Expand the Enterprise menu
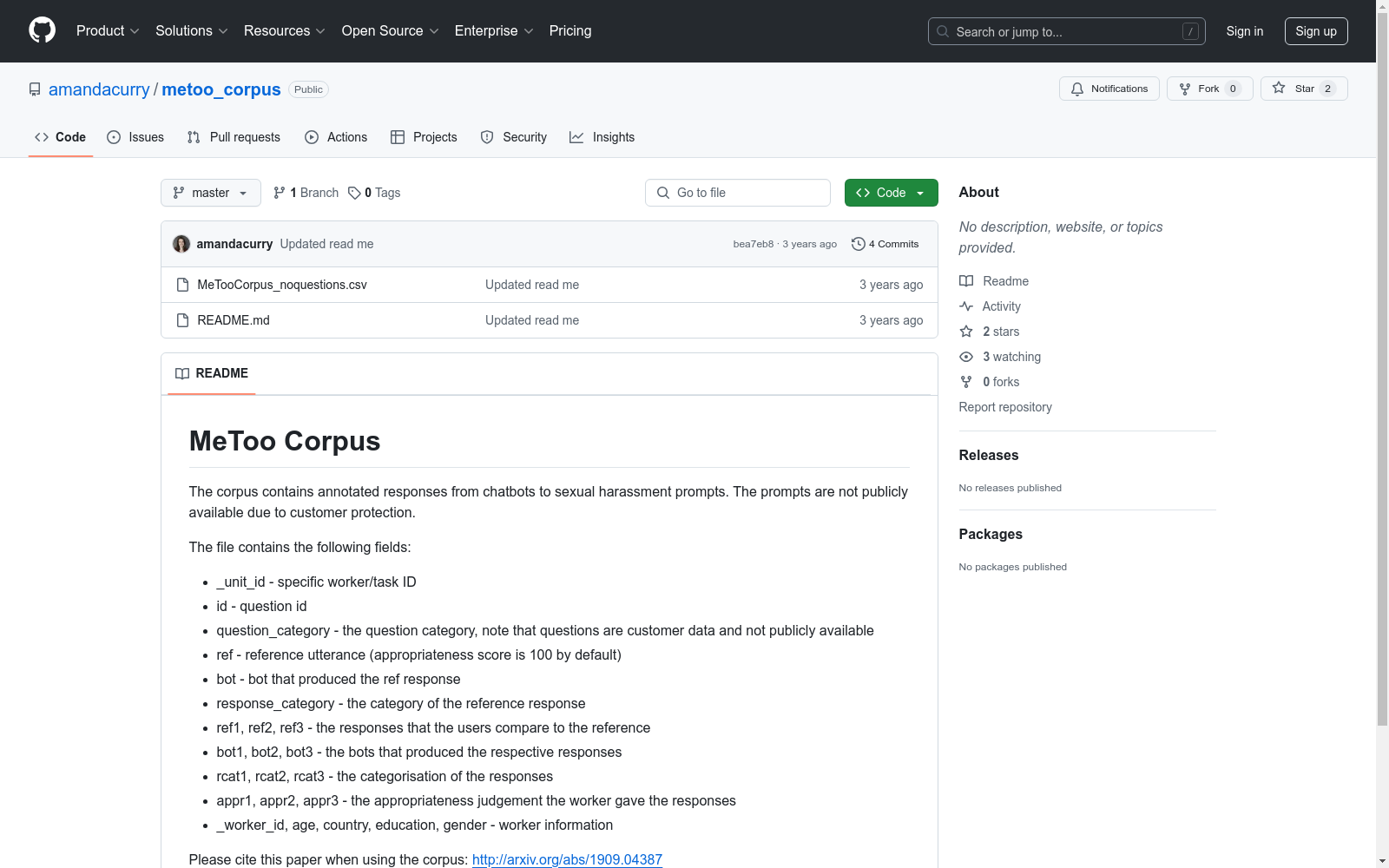Image resolution: width=1389 pixels, height=868 pixels. coord(494,31)
